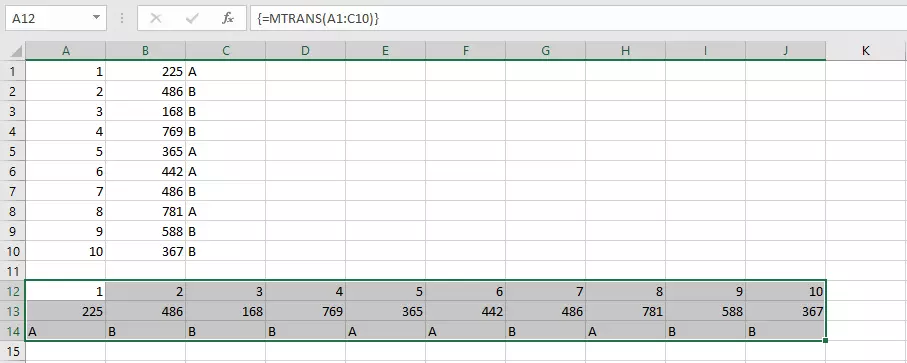Select column F header
Viewport: 907px width, 363px height.
tap(466, 51)
